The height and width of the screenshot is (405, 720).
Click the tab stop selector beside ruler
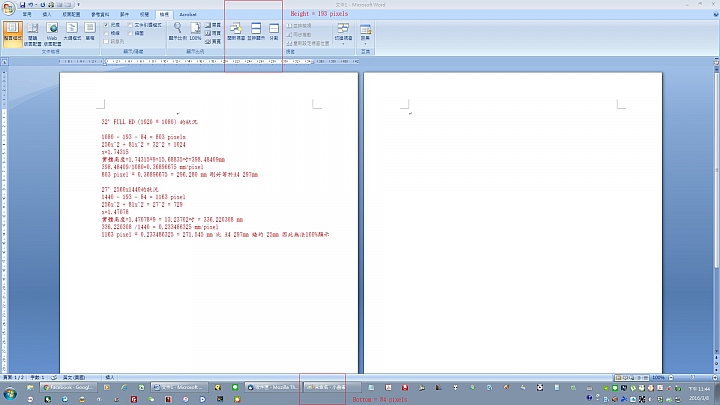pos(4,62)
